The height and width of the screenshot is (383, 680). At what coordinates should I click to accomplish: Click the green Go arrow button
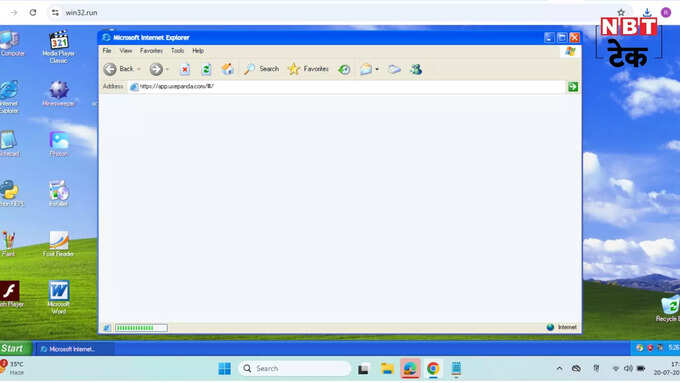pyautogui.click(x=573, y=87)
